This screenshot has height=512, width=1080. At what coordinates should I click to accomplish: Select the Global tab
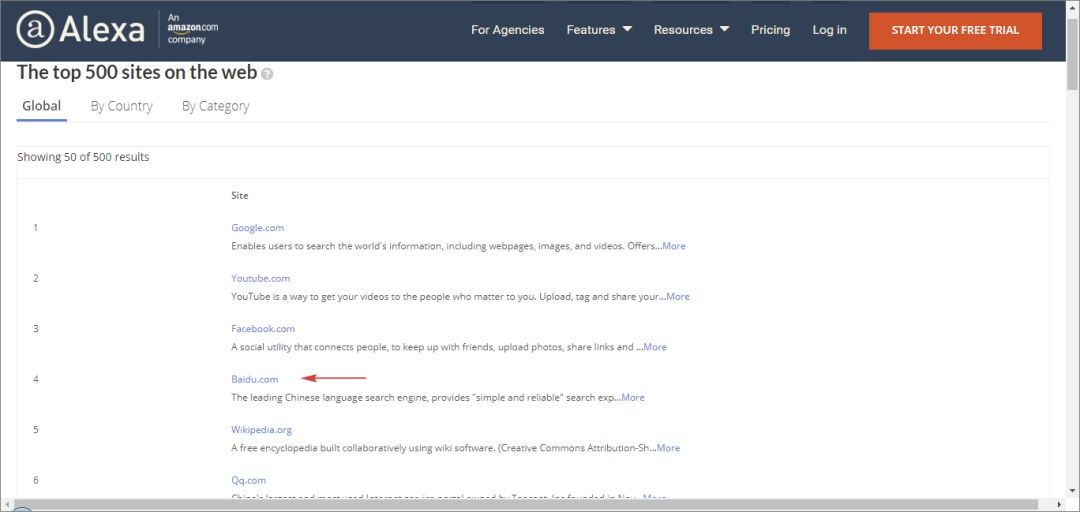[x=41, y=106]
